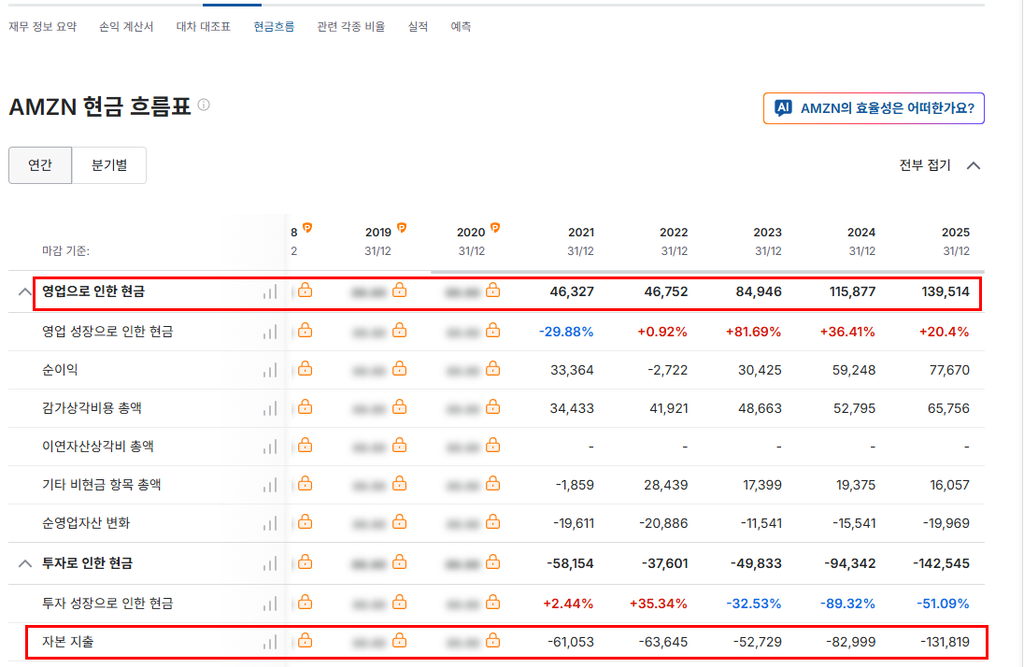Viewport: 1024px width, 667px height.
Task: Select the 현금흐름 tab
Action: point(274,27)
